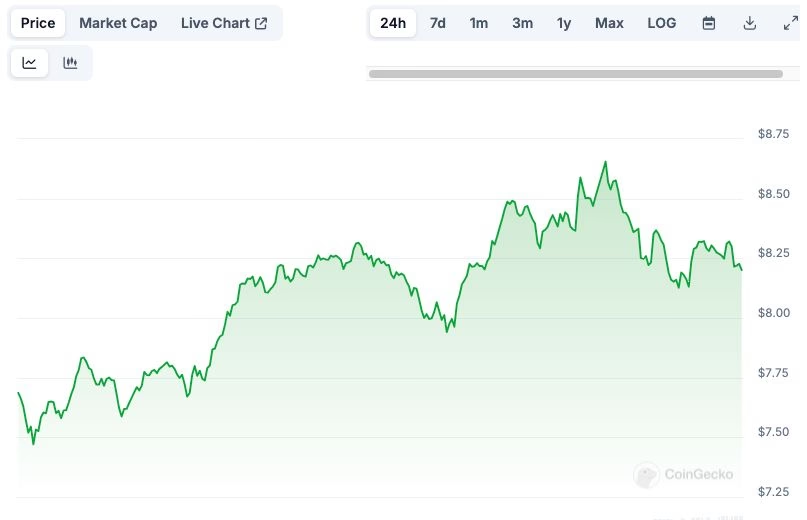Show the 1m price history
Viewport: 807px width, 520px height.
click(479, 23)
